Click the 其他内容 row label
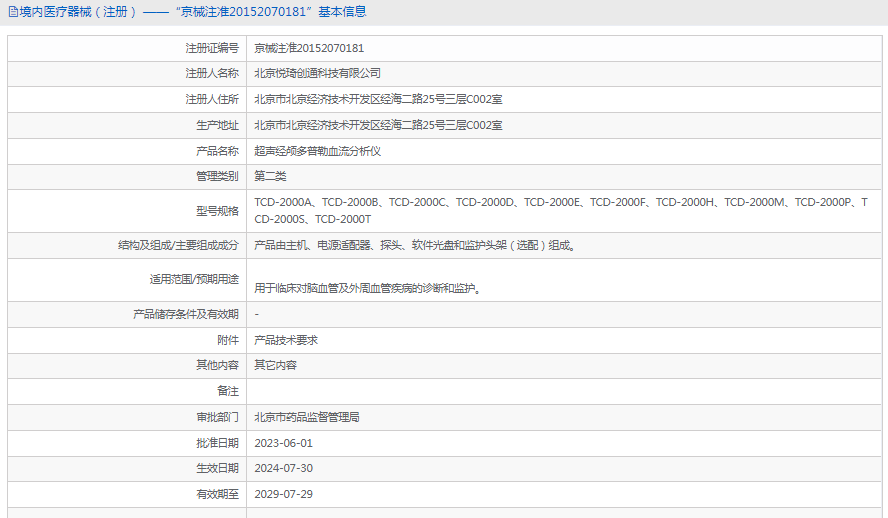The image size is (888, 518). pyautogui.click(x=217, y=365)
